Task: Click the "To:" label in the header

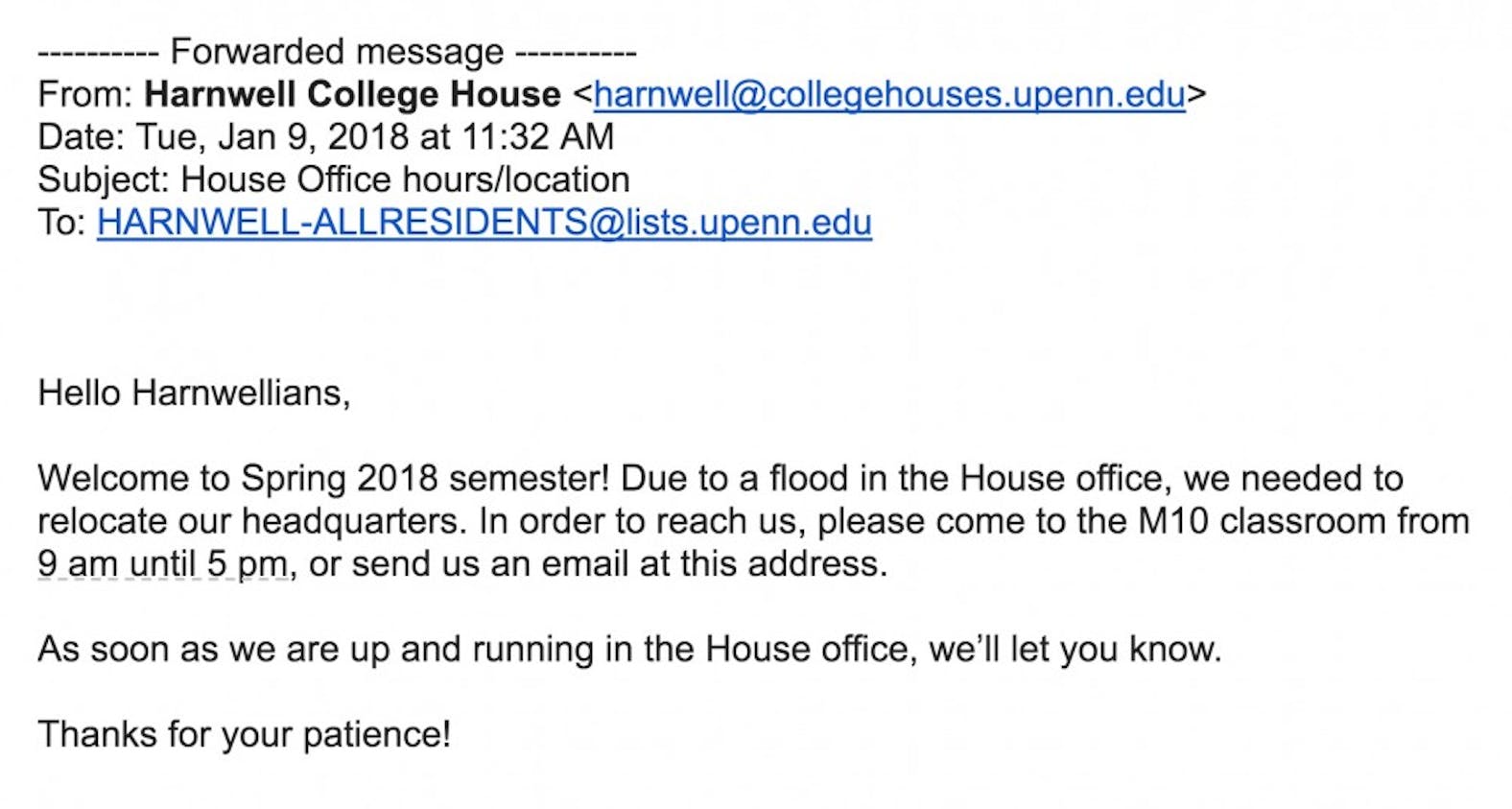Action: pyautogui.click(x=62, y=223)
